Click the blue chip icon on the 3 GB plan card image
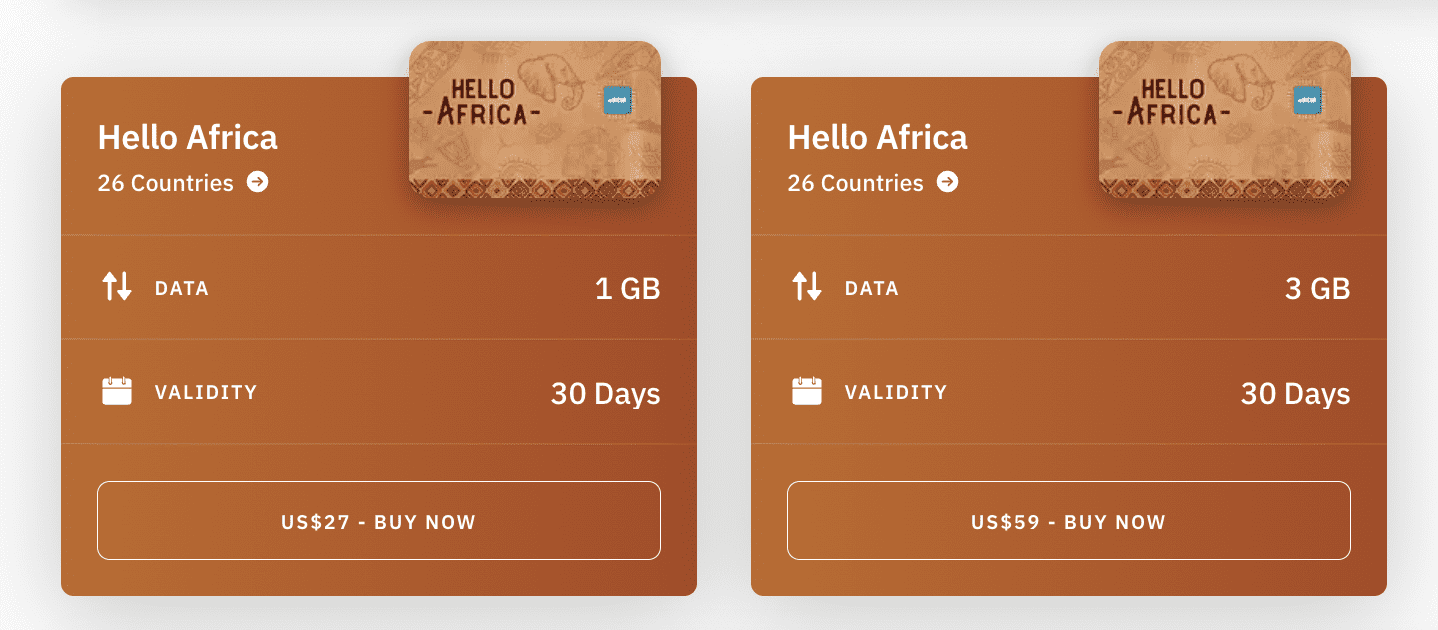 point(1307,98)
